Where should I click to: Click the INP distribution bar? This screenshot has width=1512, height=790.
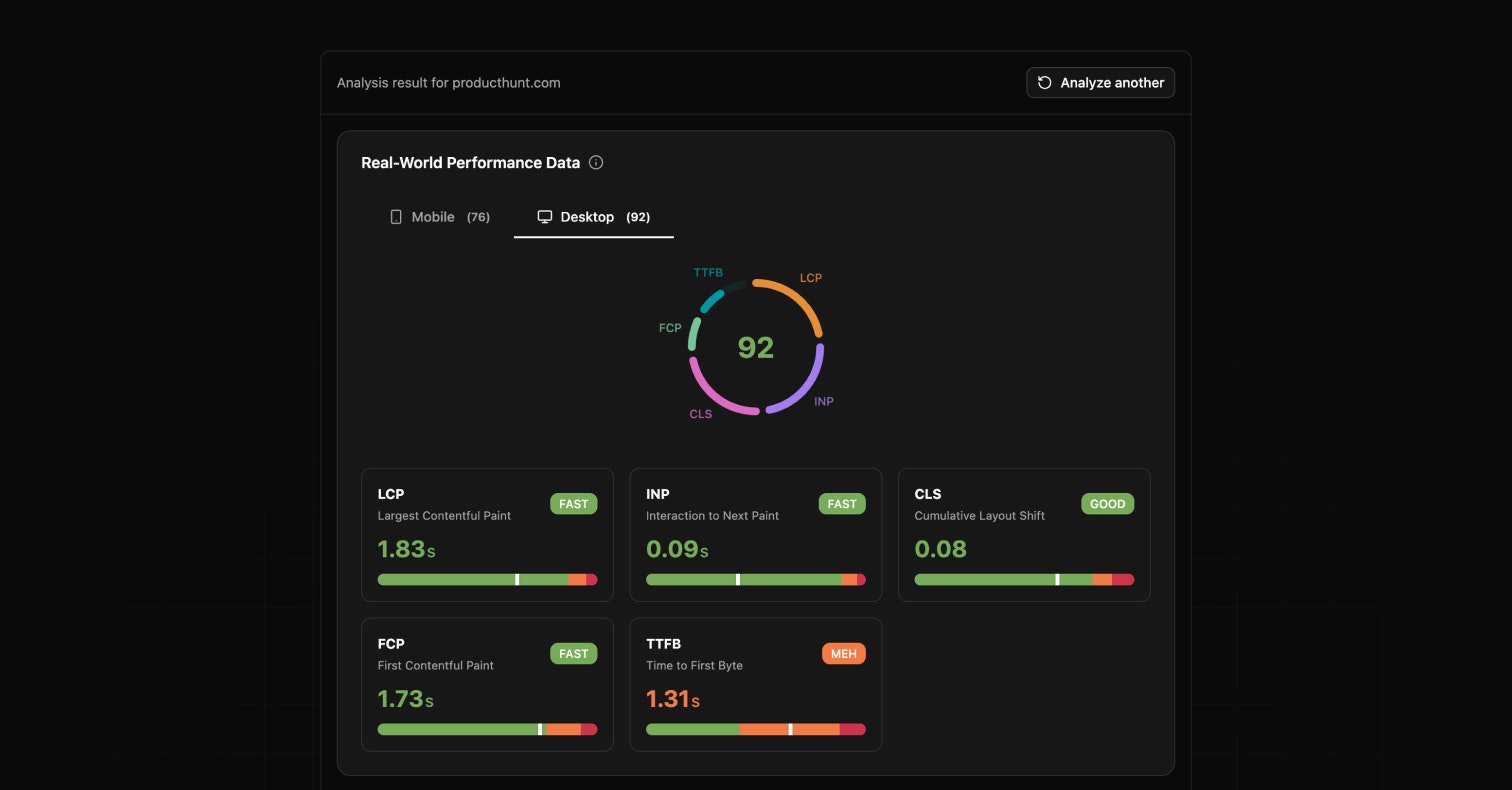[755, 580]
